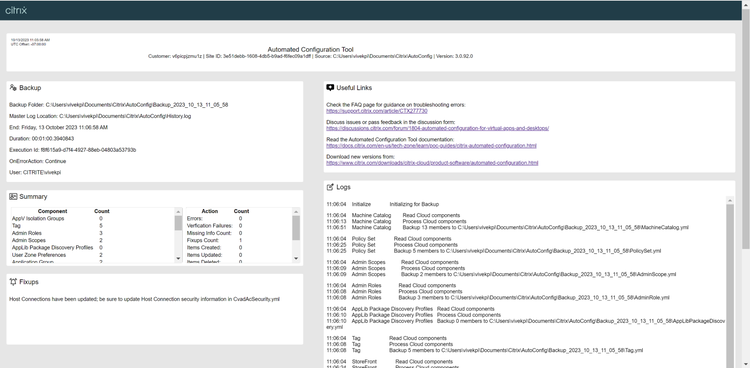Click the Backup section icon
750x368 pixels.
click(x=13, y=88)
